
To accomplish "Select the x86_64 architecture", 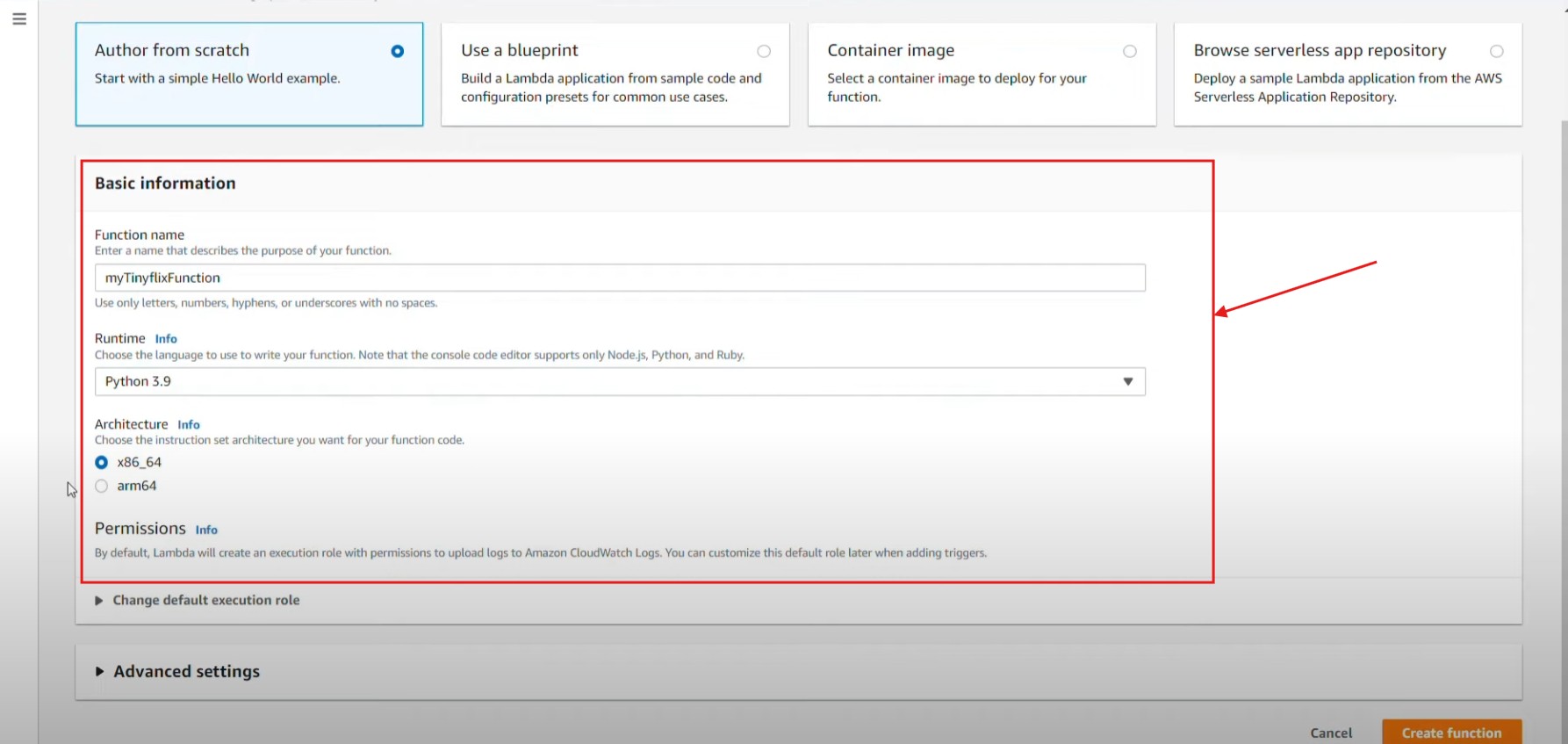I will 102,462.
